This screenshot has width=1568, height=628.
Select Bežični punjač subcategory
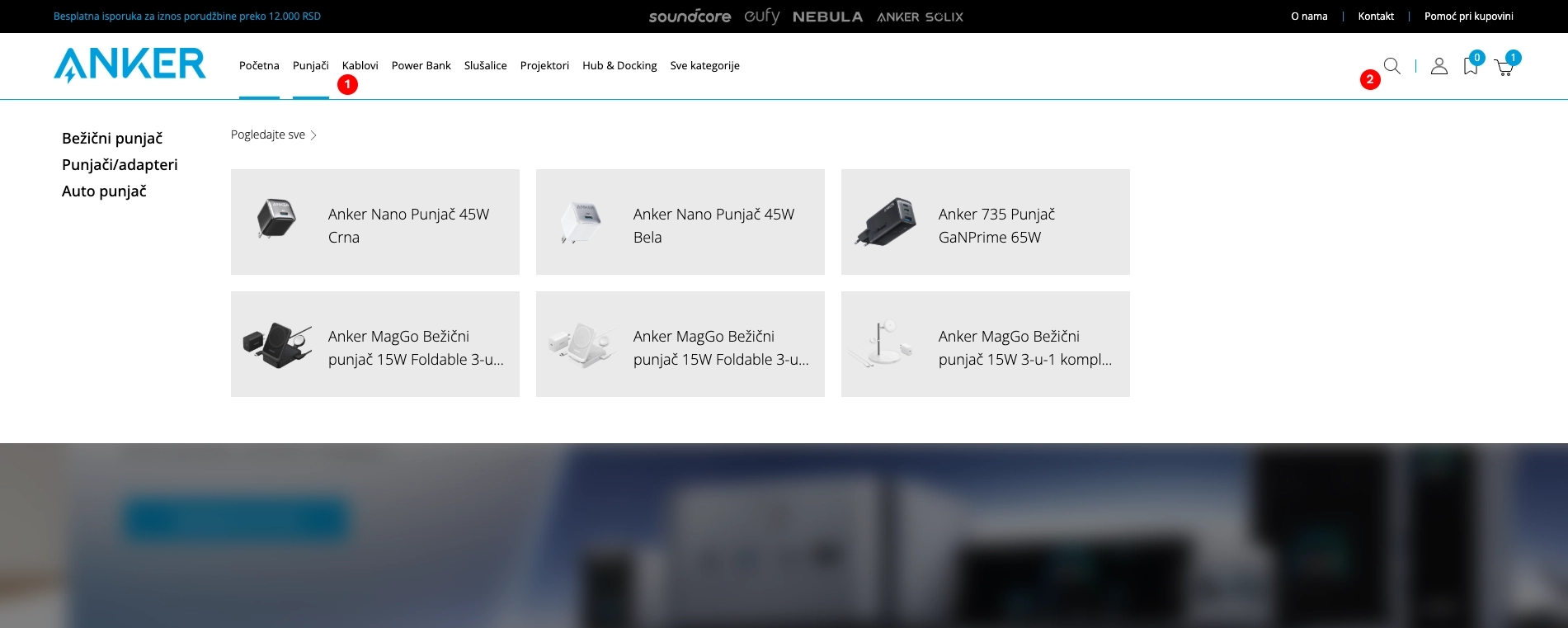pyautogui.click(x=112, y=138)
